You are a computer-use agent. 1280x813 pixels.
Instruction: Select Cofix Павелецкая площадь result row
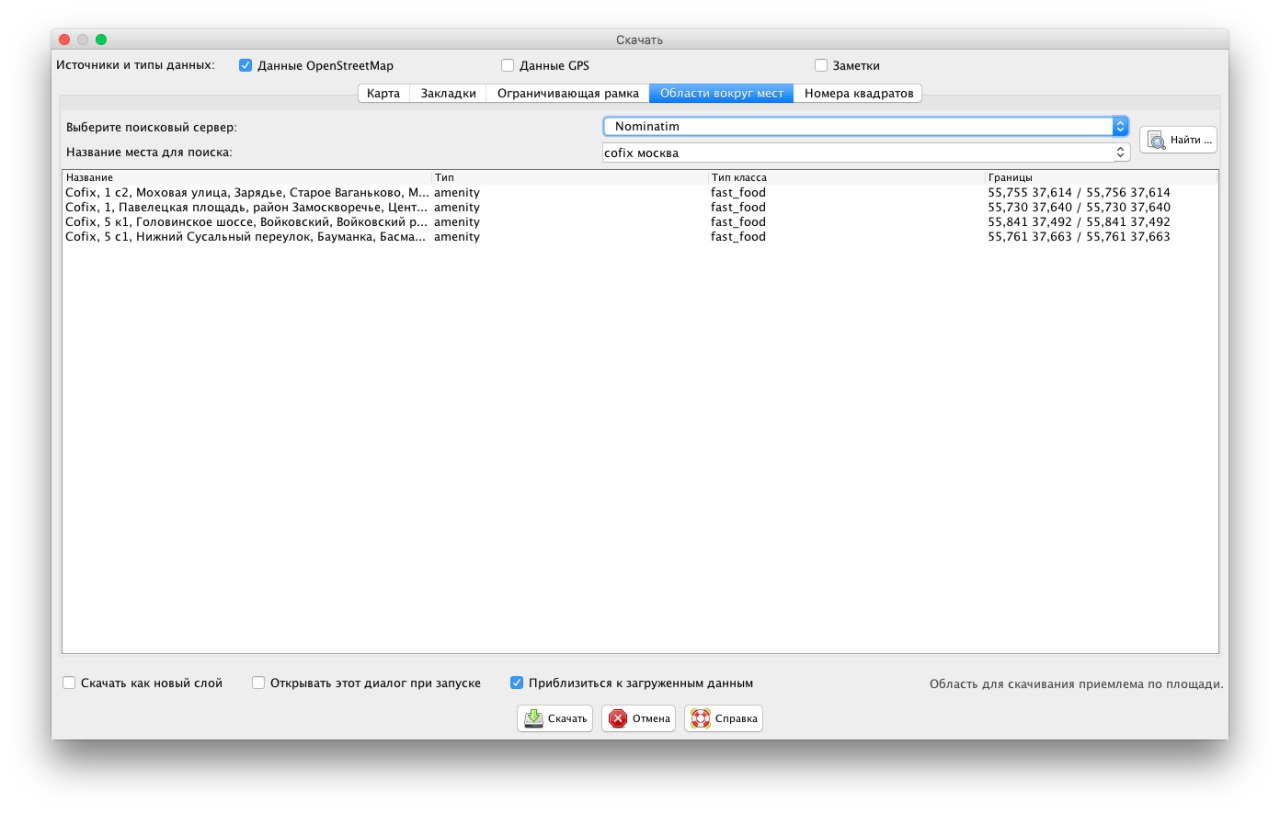(640, 207)
